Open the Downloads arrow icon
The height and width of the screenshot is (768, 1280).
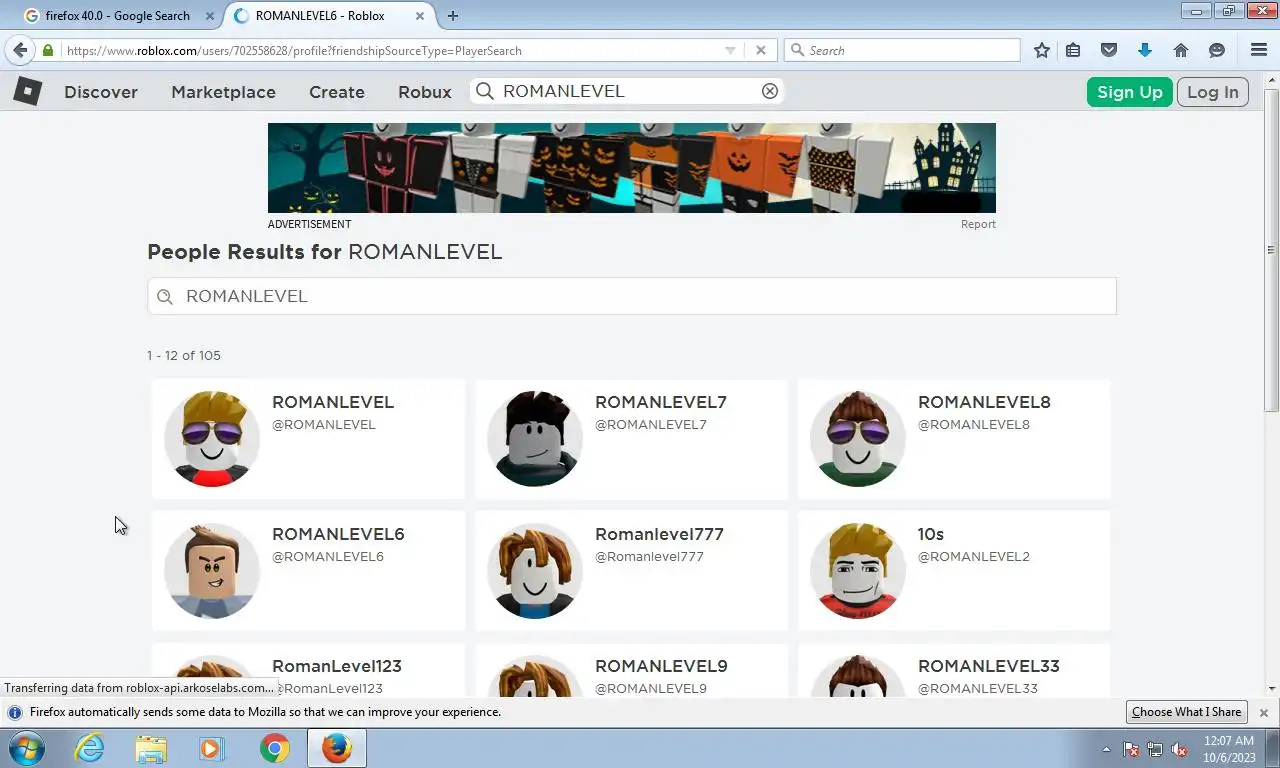tap(1145, 50)
